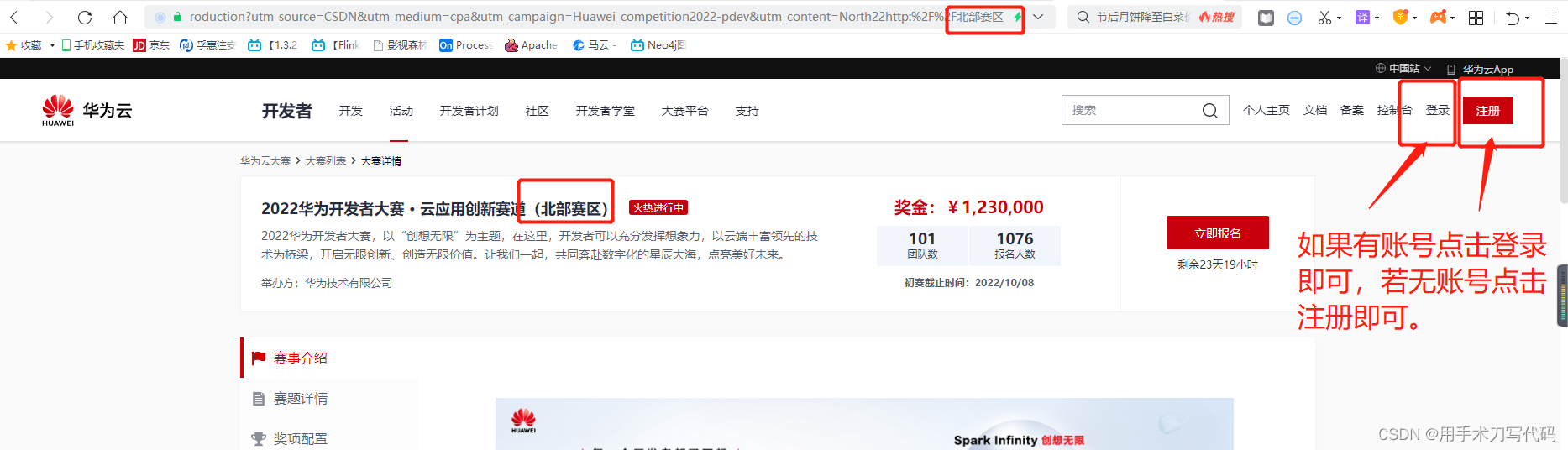Open the orange shield icon dropdown arrow

[1414, 18]
